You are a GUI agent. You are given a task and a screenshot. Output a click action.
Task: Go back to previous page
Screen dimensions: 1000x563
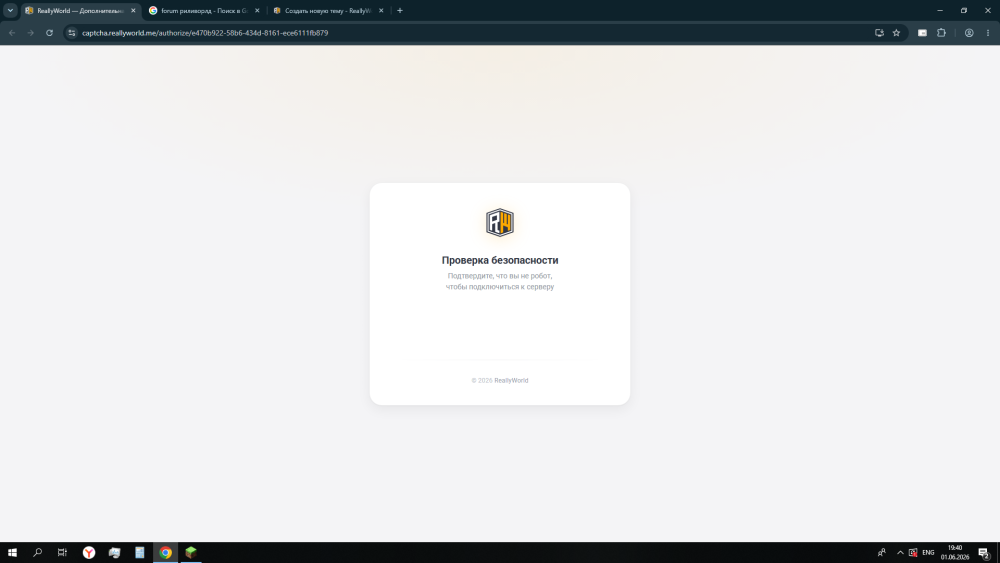tap(12, 33)
